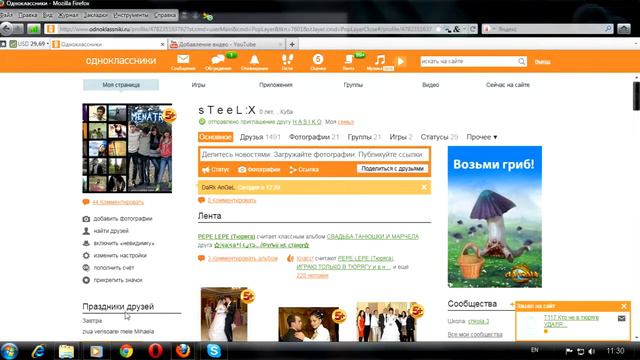Screen dimensions: 640x360
Task: Click the share news text field
Action: click(314, 155)
